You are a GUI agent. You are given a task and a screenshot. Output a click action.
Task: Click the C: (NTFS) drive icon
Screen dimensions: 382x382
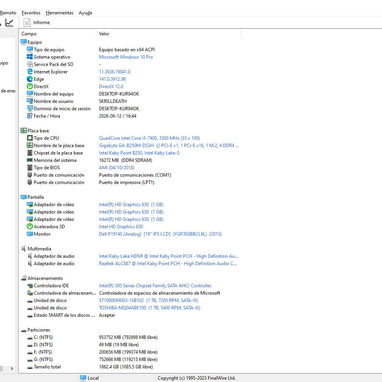(30, 337)
